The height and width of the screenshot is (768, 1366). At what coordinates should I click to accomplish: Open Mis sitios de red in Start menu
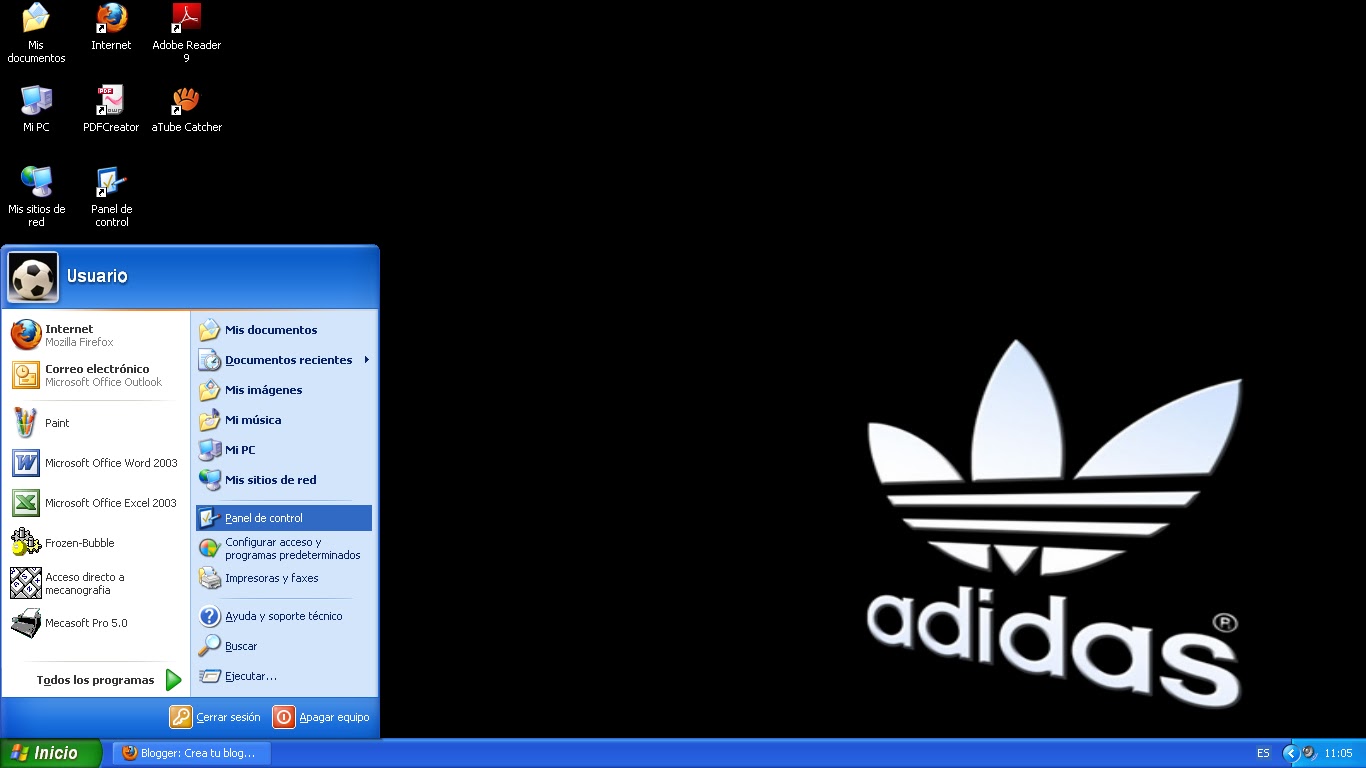pyautogui.click(x=284, y=480)
